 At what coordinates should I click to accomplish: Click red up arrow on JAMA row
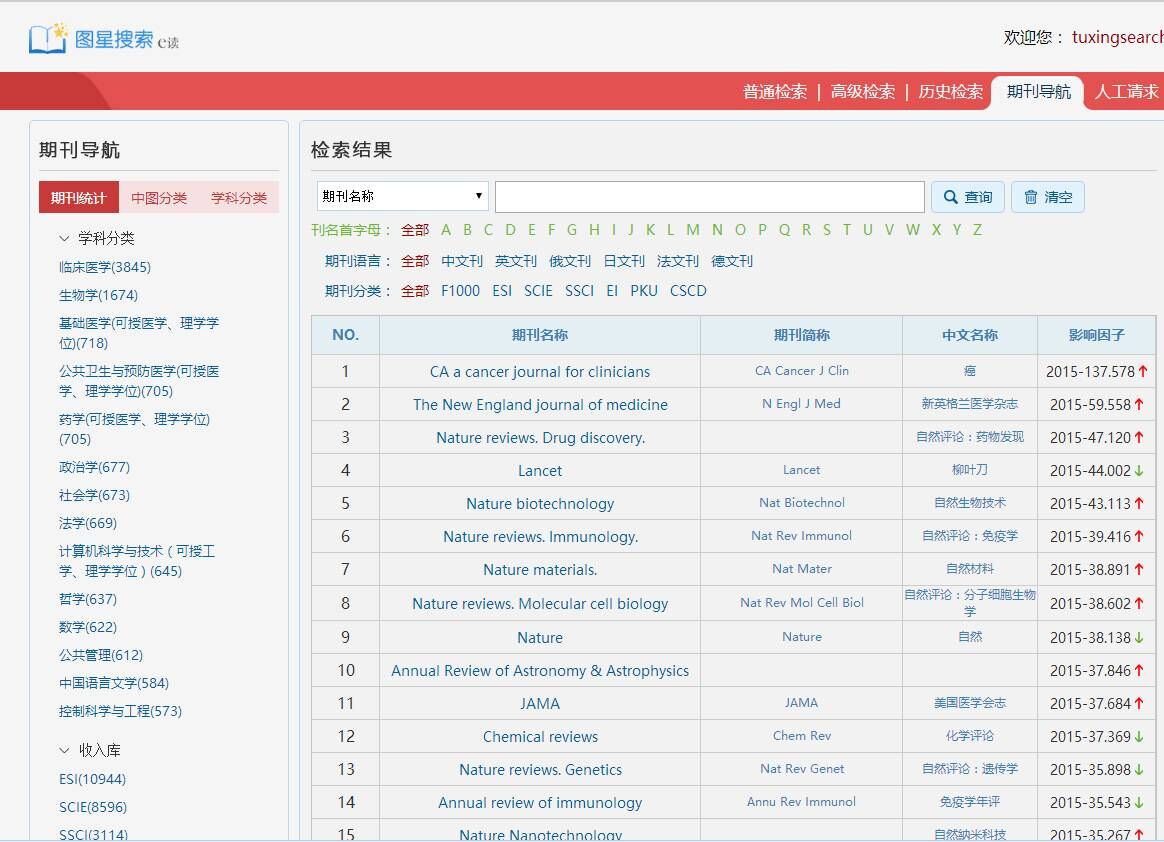1139,703
